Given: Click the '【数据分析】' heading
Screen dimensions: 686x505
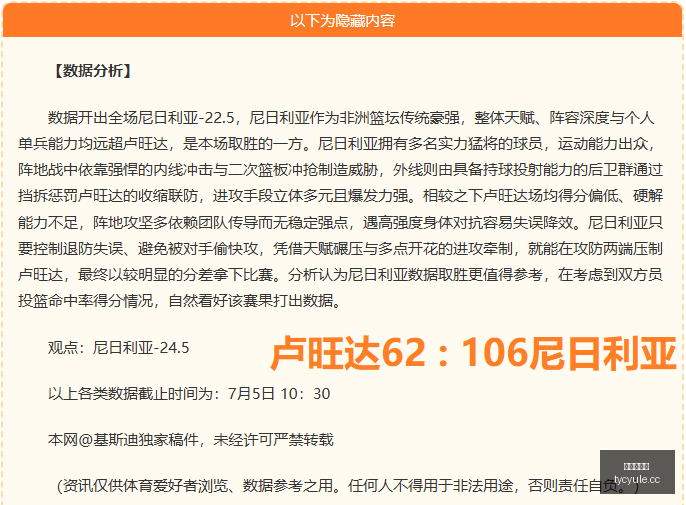Looking at the screenshot, I should pyautogui.click(x=93, y=70).
